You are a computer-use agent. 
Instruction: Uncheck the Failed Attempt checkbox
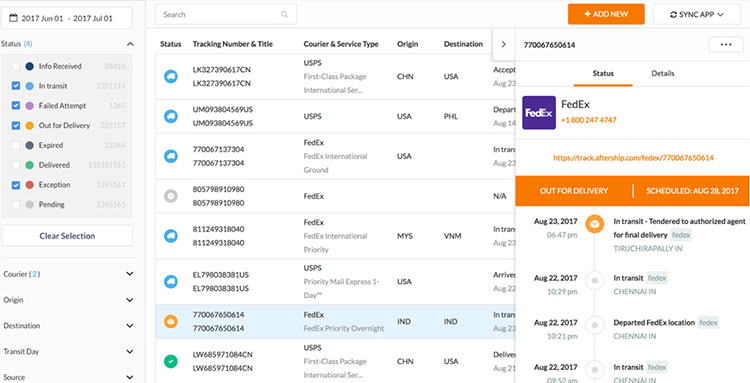pyautogui.click(x=16, y=106)
